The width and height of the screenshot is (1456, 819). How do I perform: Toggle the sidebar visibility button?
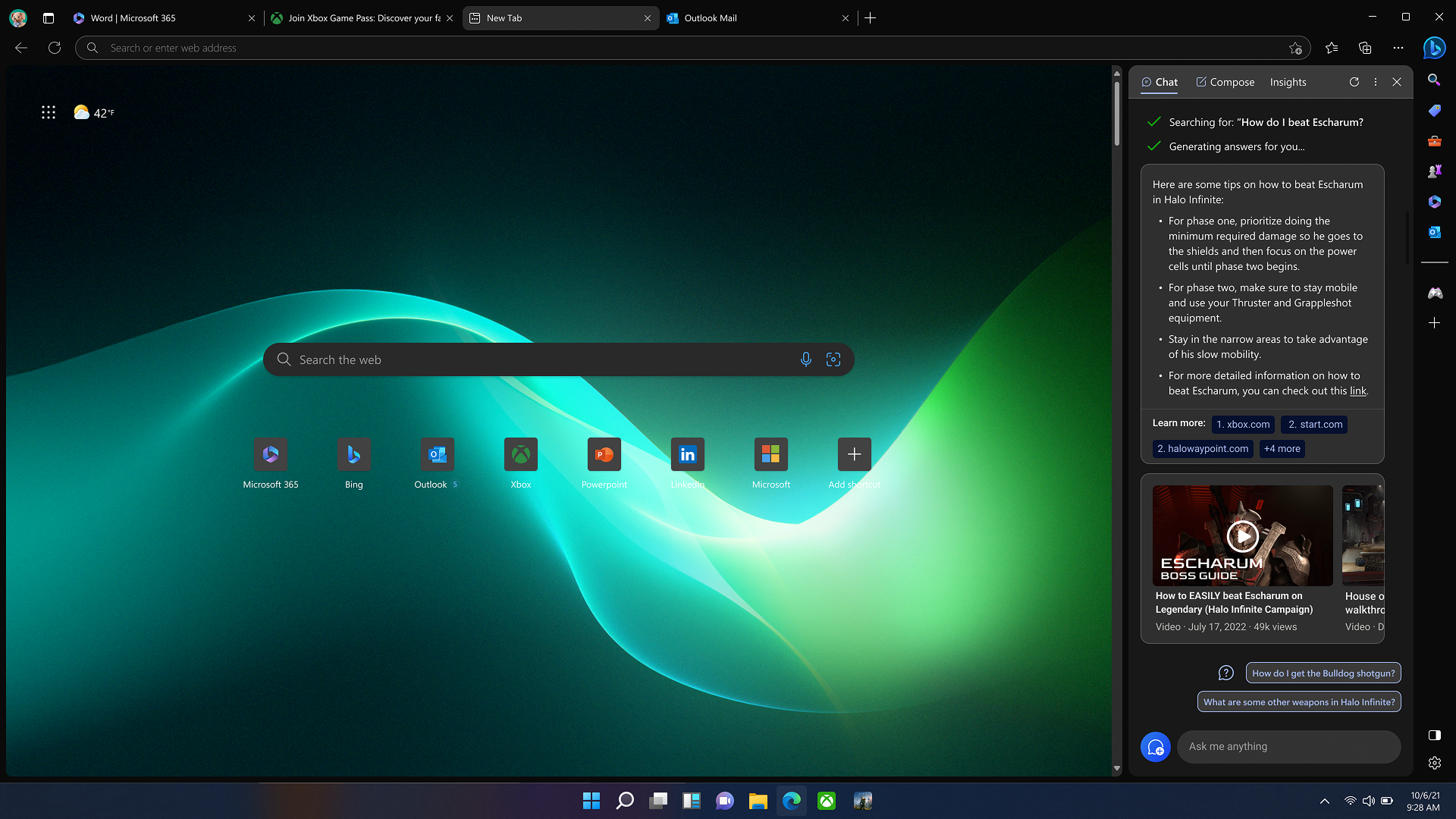click(1434, 735)
